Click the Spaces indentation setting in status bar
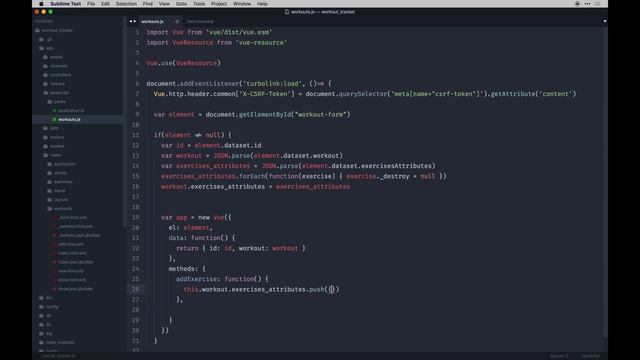640x360 pixels. 558,356
